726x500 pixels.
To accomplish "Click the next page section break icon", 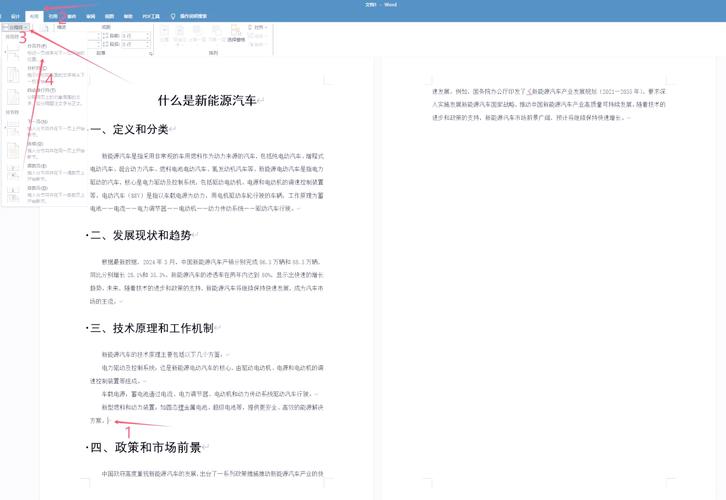I will coord(13,129).
